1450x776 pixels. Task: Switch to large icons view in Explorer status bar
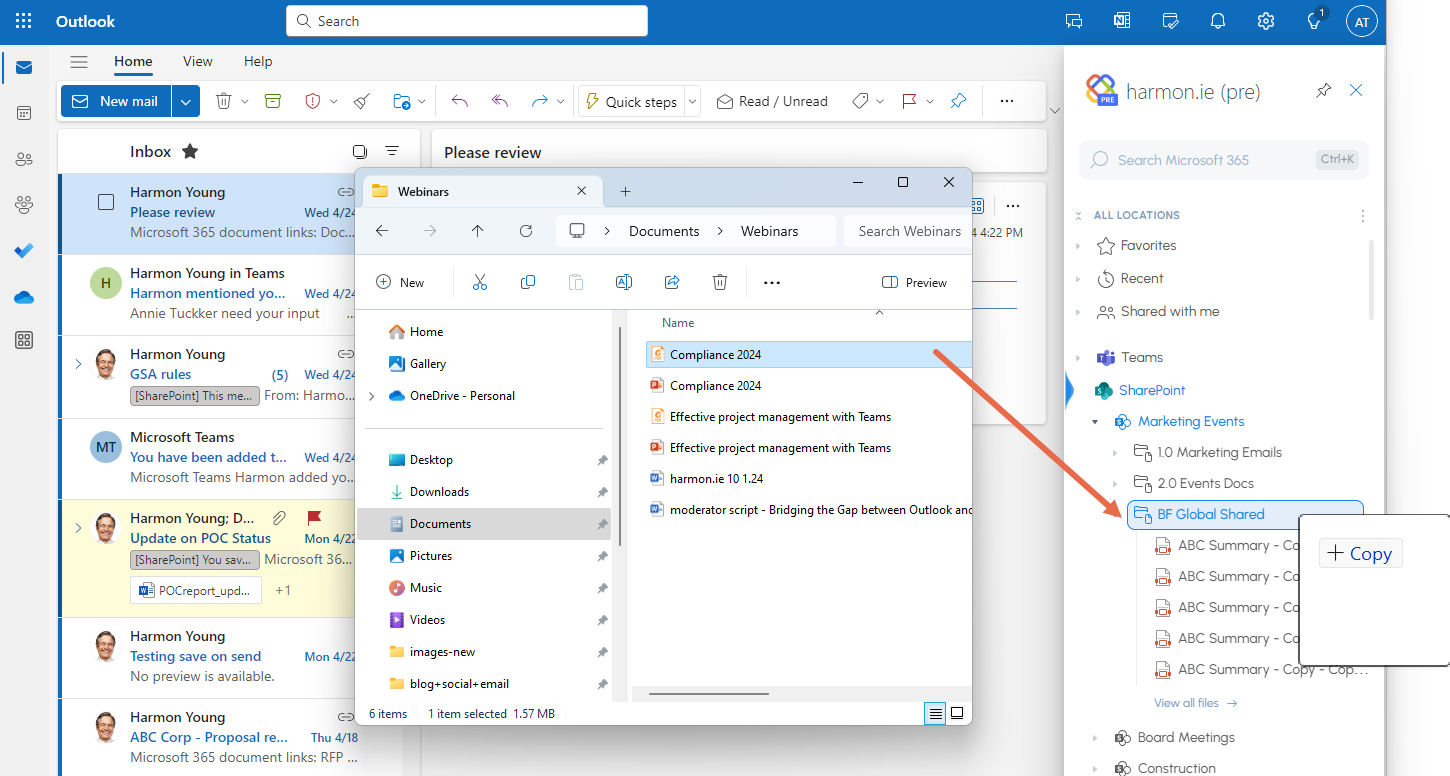point(957,713)
